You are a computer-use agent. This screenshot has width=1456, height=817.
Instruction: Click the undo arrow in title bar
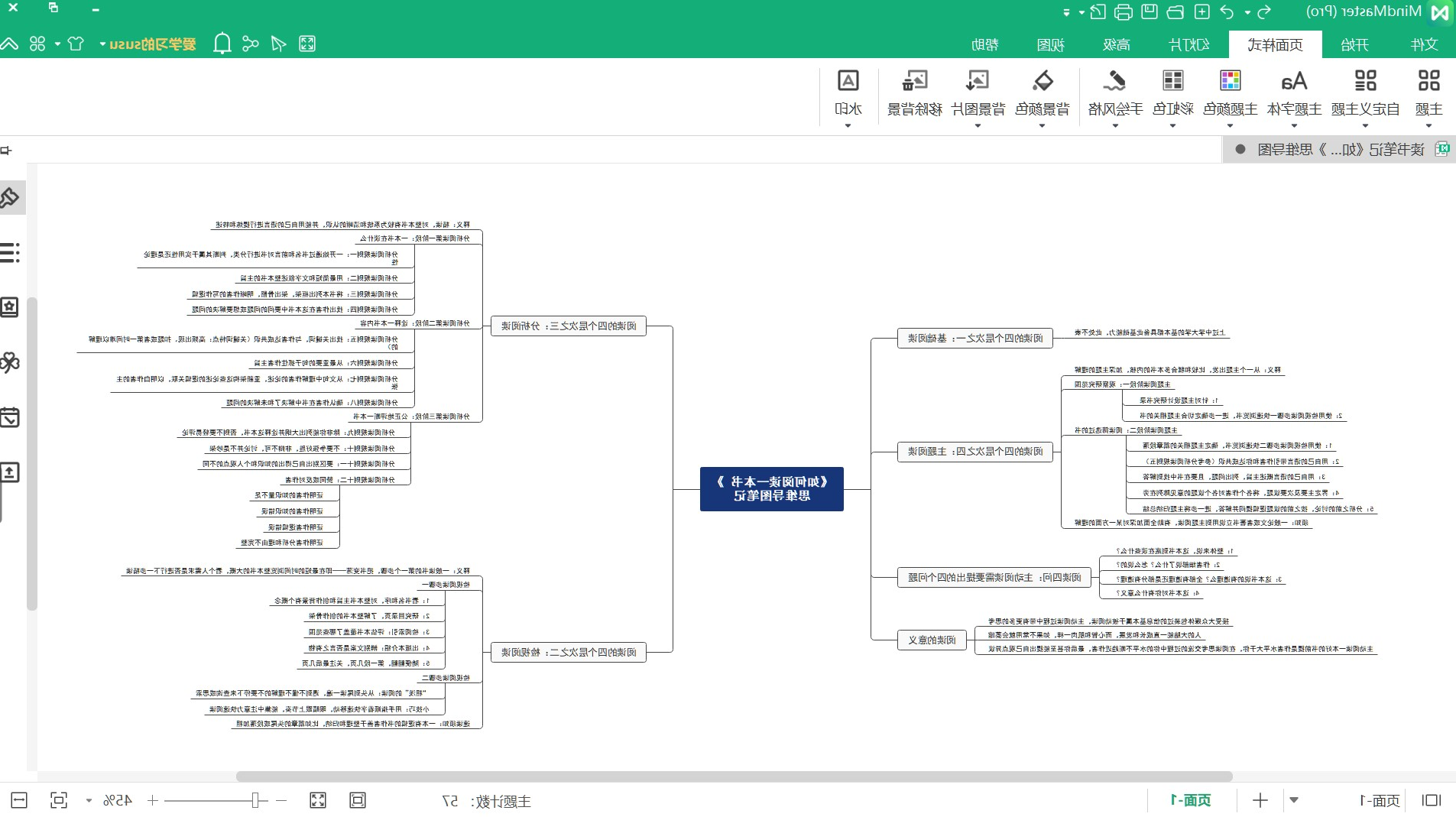(1227, 11)
